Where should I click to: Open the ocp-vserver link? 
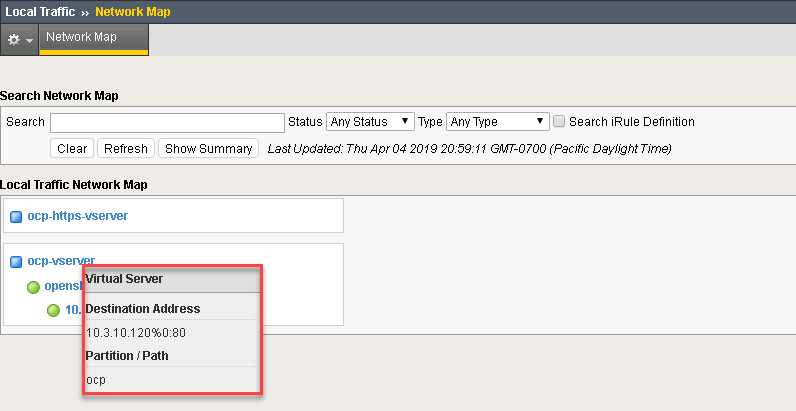click(x=61, y=260)
